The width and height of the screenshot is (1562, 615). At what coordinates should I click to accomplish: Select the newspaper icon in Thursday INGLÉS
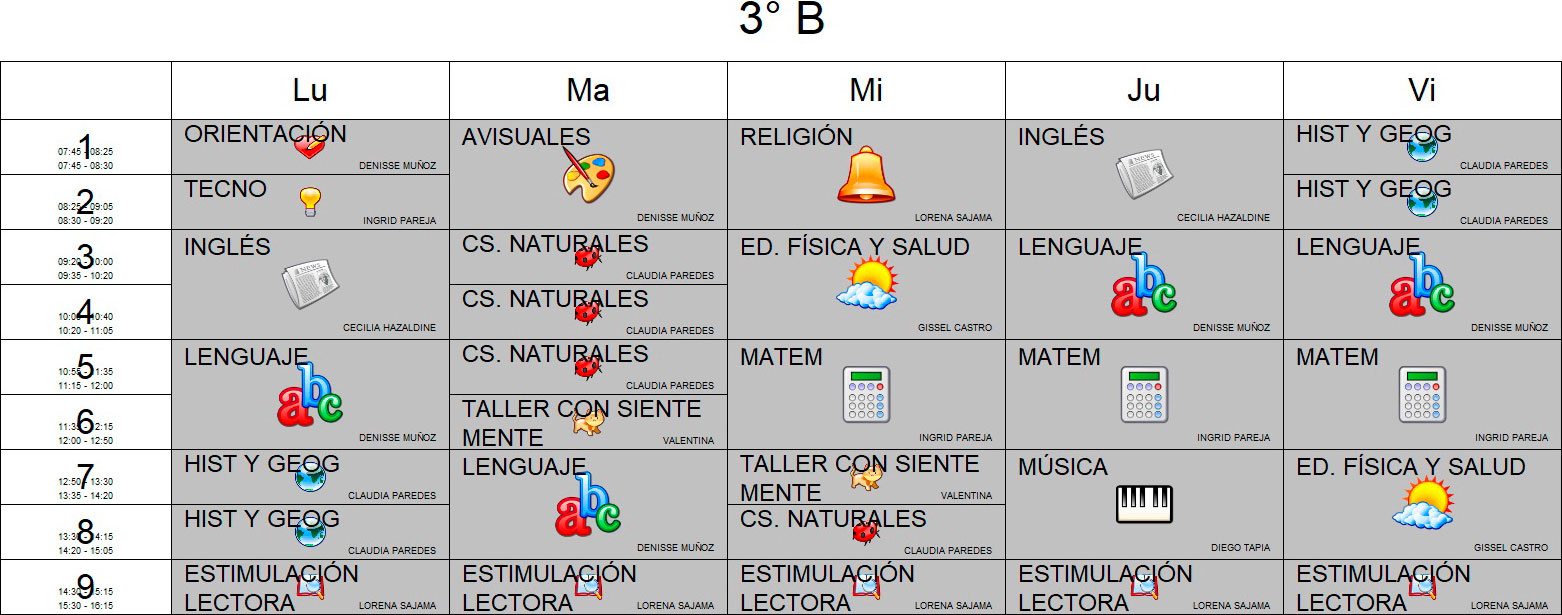(x=1144, y=175)
